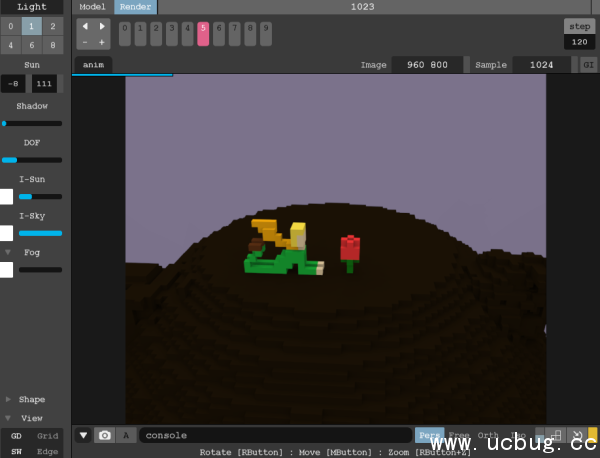This screenshot has height=458, width=600.
Task: Select animation frame 9
Action: click(x=266, y=34)
